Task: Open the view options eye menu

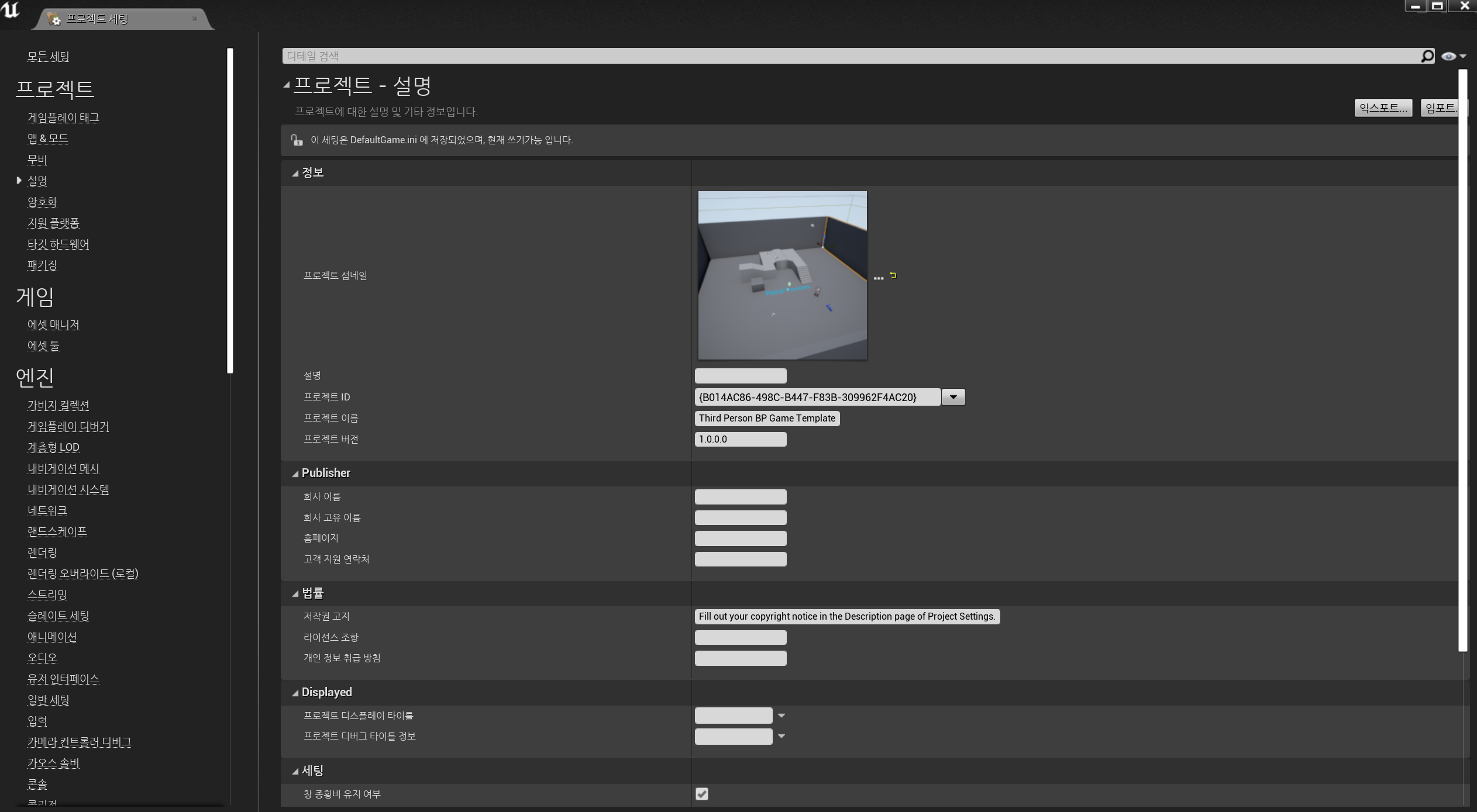Action: click(1454, 56)
